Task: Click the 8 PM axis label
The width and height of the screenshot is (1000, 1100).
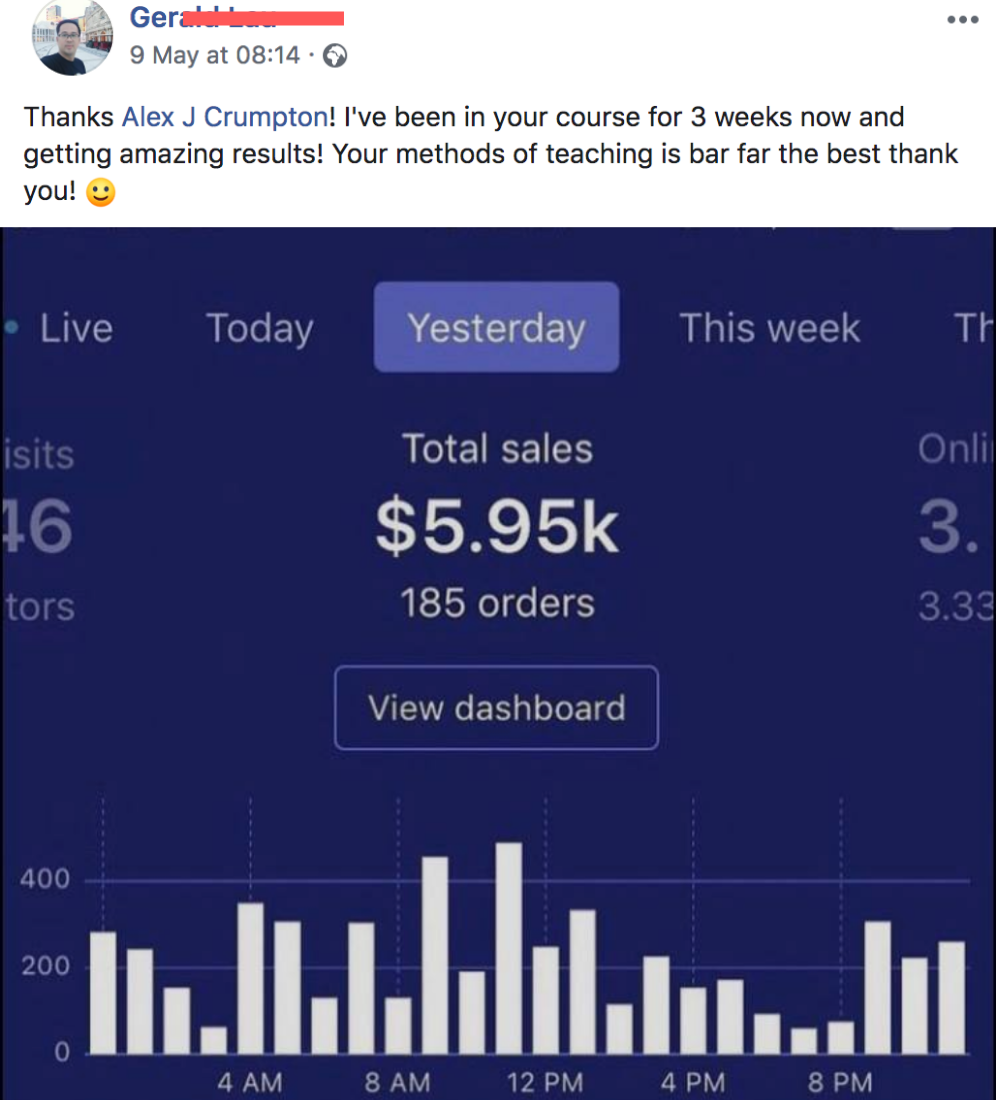Action: [840, 1082]
